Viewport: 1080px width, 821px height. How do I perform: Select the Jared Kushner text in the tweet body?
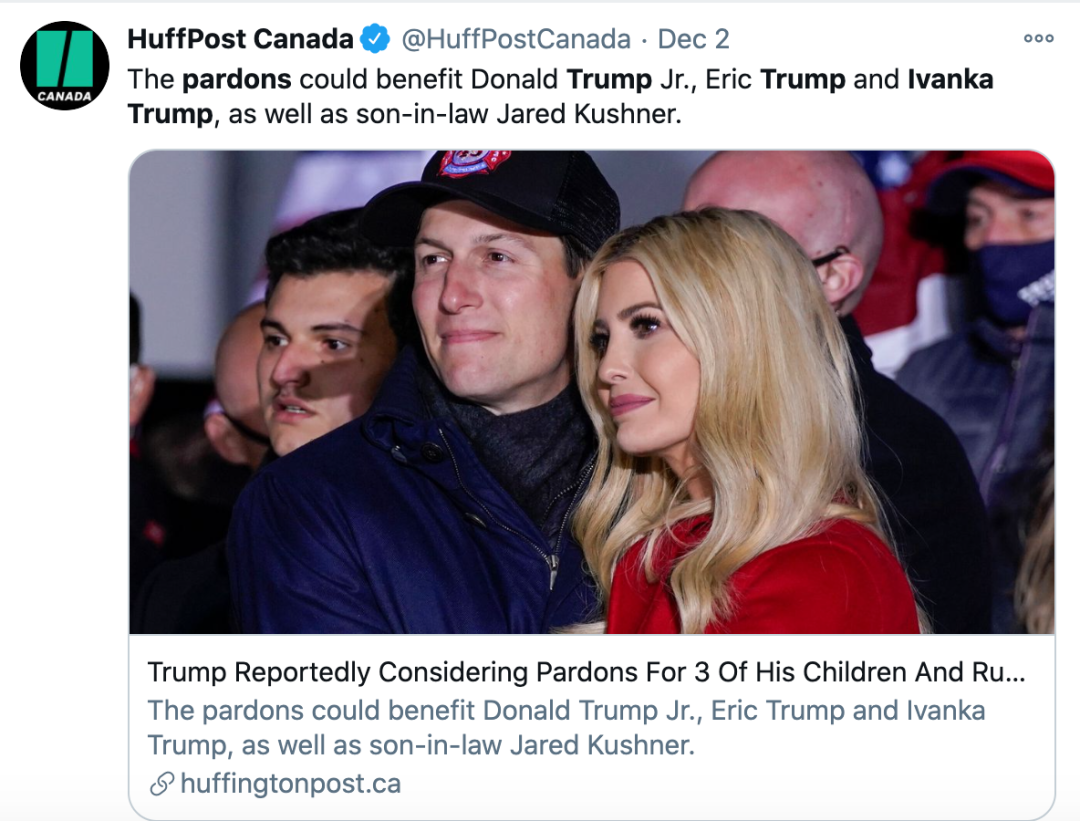tap(589, 114)
